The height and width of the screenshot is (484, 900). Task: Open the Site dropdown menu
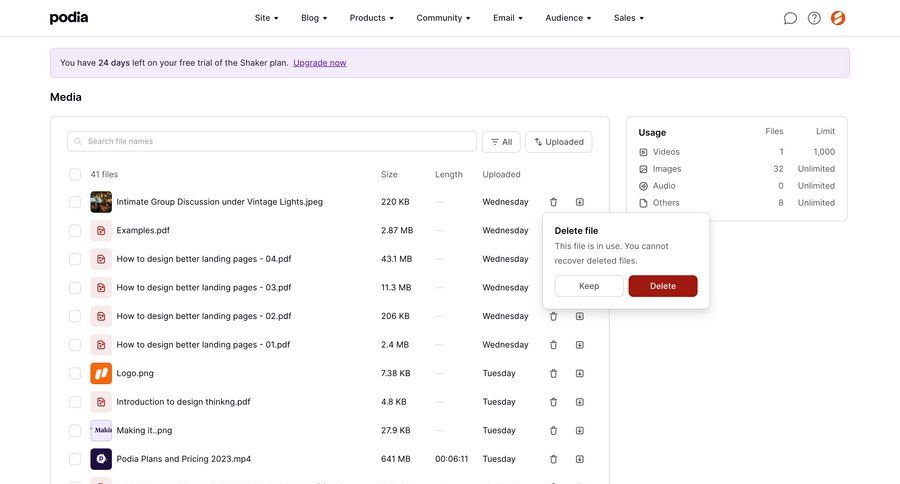(x=266, y=18)
